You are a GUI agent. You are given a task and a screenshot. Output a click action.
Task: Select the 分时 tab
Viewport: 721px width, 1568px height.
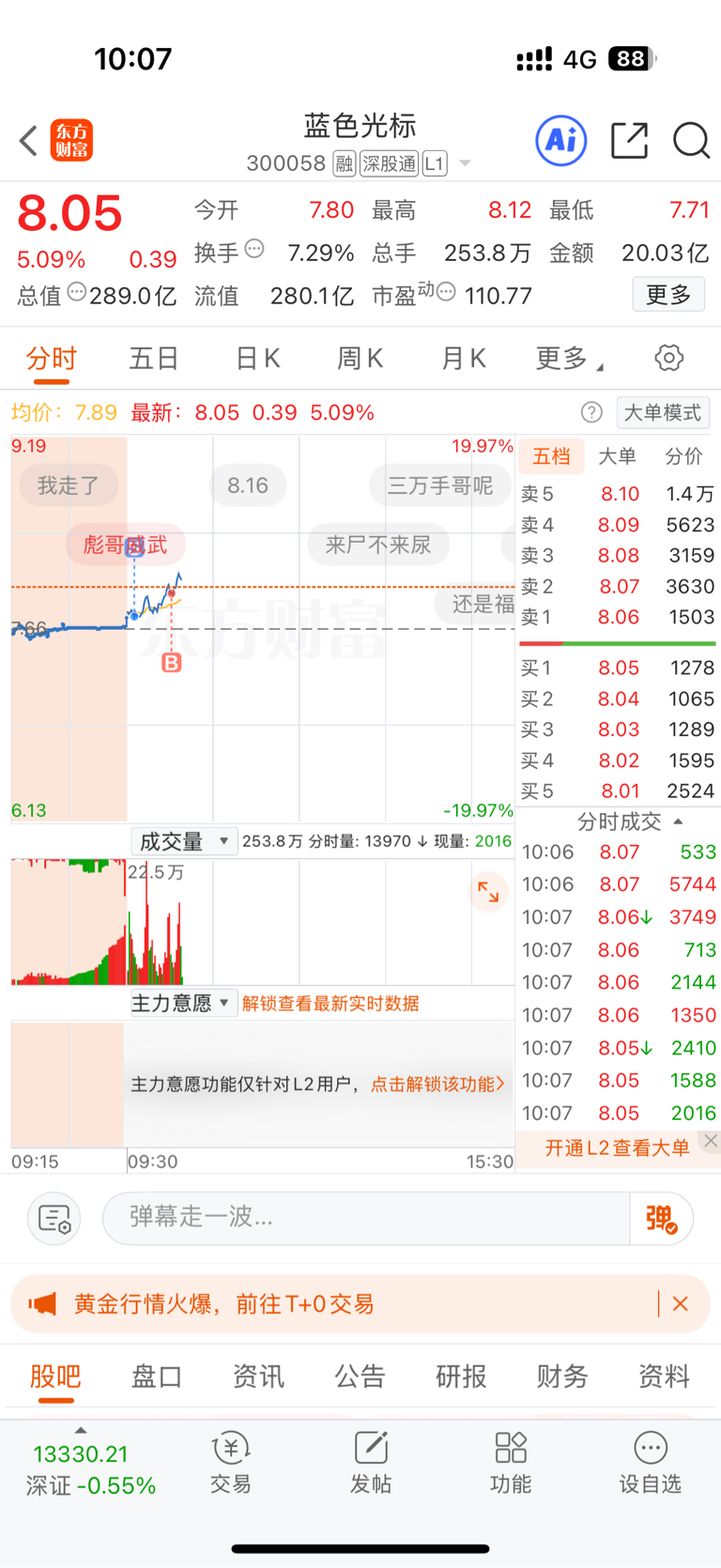tap(52, 358)
